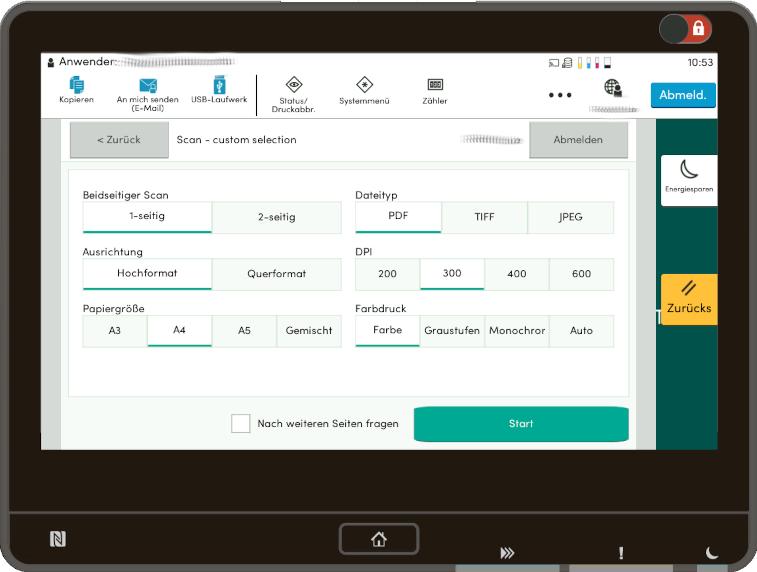
Task: Select Graustufen color mode
Action: tap(452, 331)
